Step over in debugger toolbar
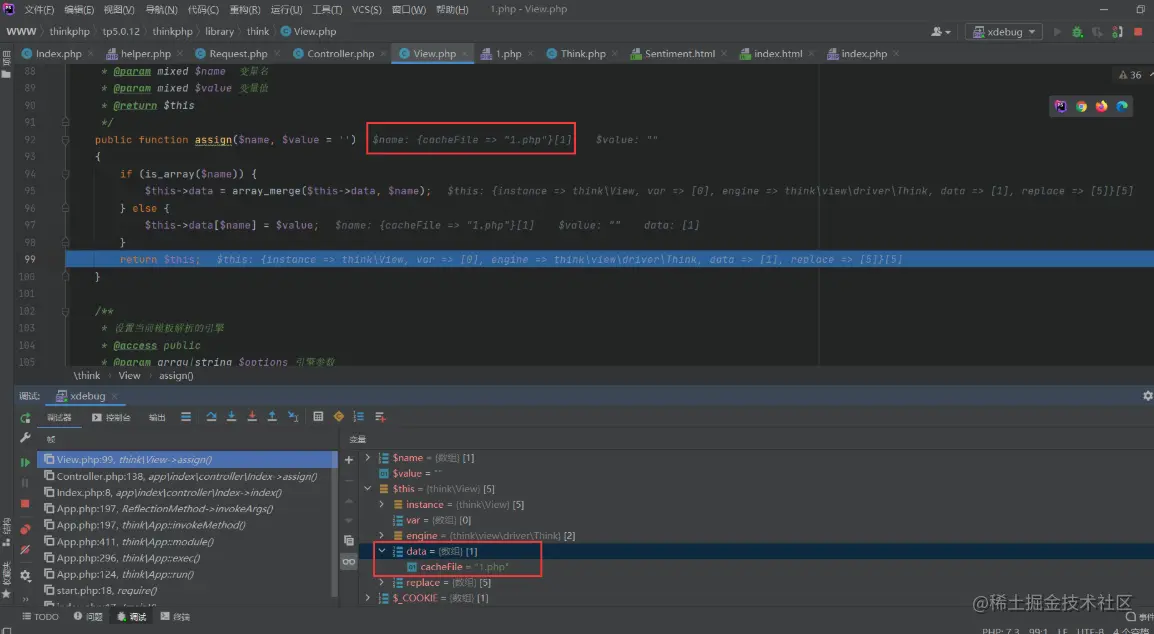This screenshot has height=634, width=1154. (211, 417)
